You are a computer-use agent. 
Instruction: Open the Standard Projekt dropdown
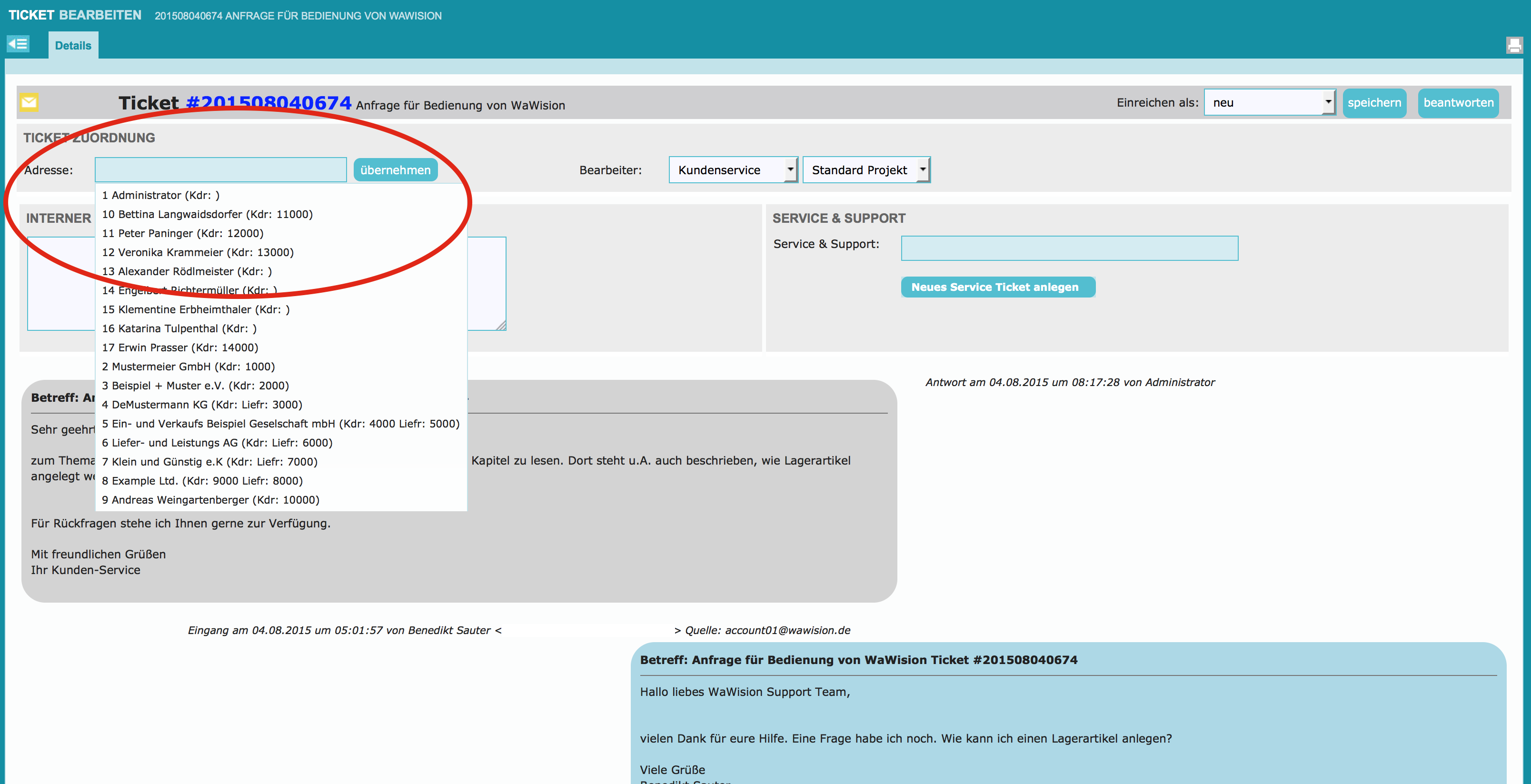click(865, 170)
